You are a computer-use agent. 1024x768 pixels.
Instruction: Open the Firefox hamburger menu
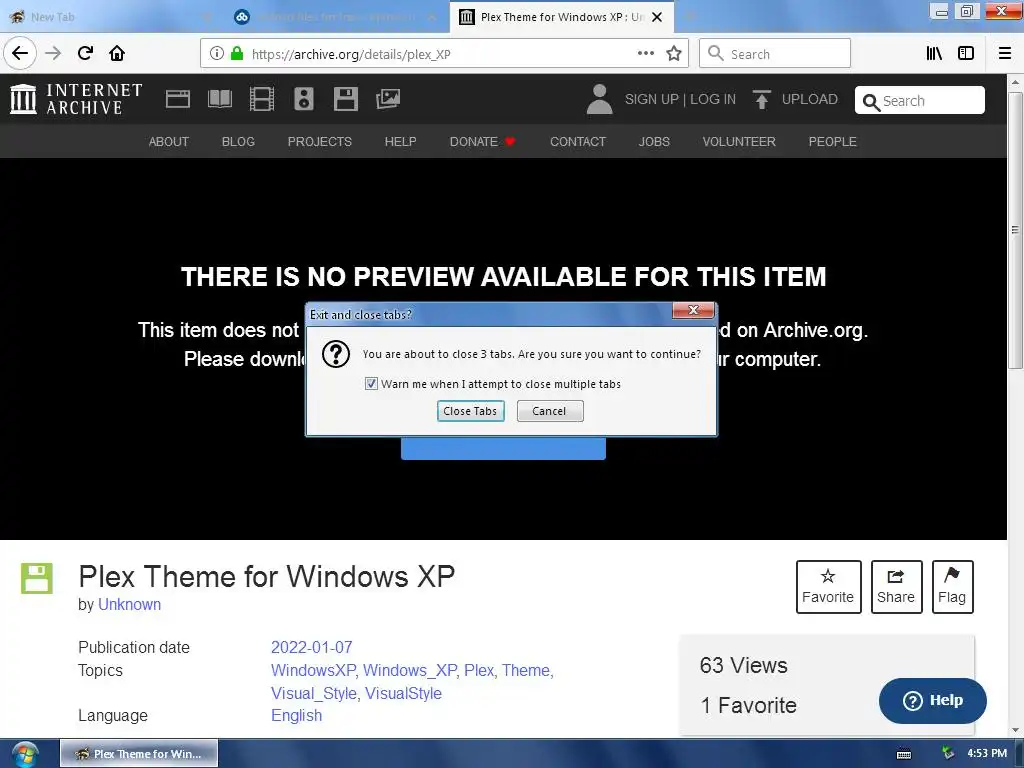1004,54
